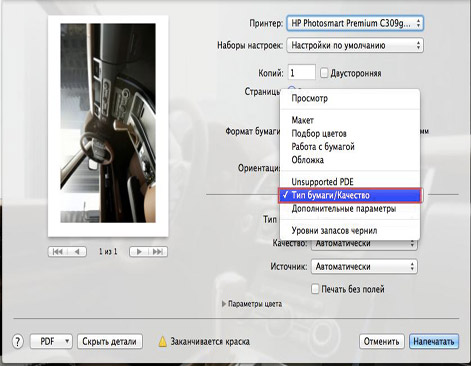Go to the first preview page
This screenshot has width=471, height=366.
click(58, 252)
